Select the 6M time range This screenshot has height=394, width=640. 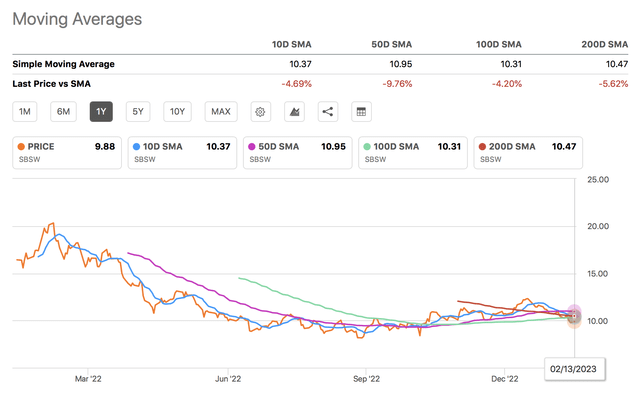[x=63, y=112]
